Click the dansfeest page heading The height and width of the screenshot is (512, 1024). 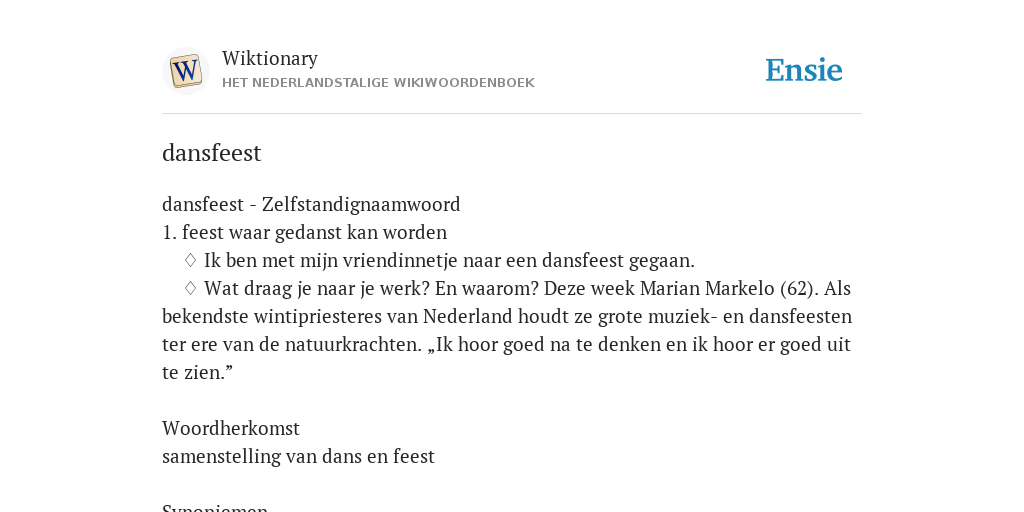click(x=212, y=153)
